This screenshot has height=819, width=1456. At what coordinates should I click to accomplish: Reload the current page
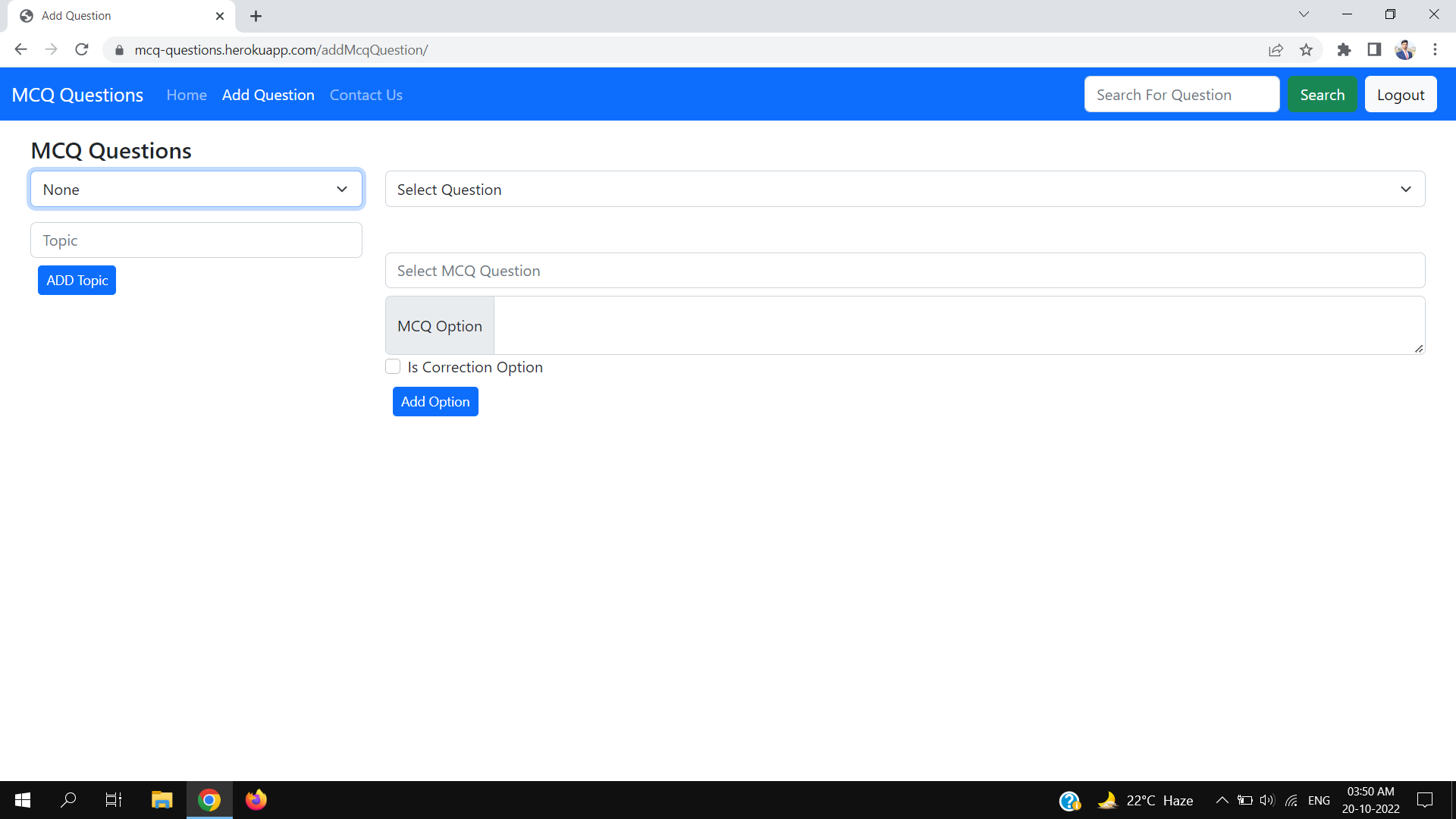[x=82, y=49]
